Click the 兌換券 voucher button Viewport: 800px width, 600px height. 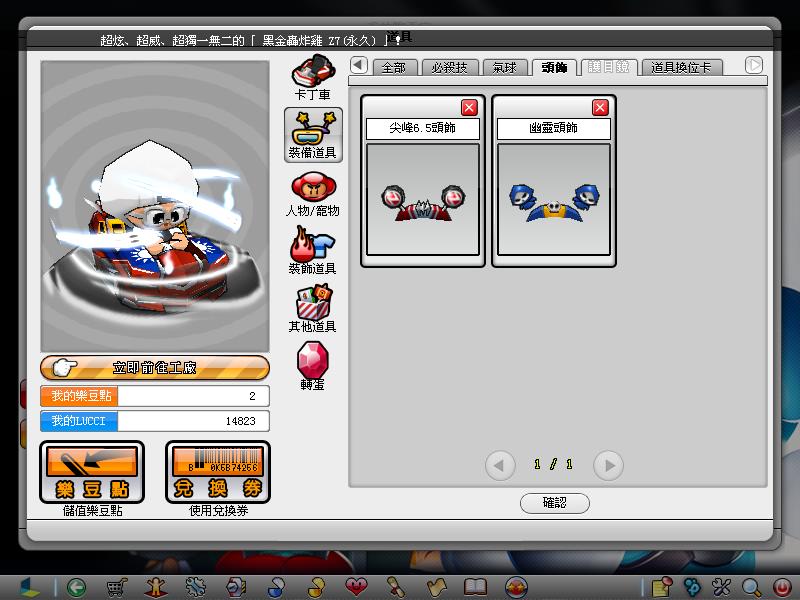[x=218, y=472]
